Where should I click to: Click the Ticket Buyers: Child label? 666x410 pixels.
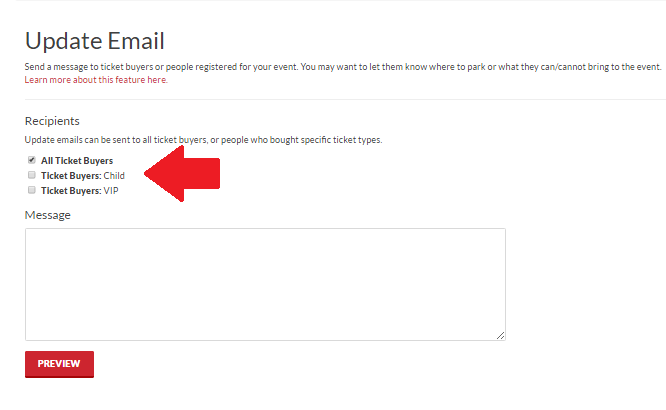[x=83, y=175]
